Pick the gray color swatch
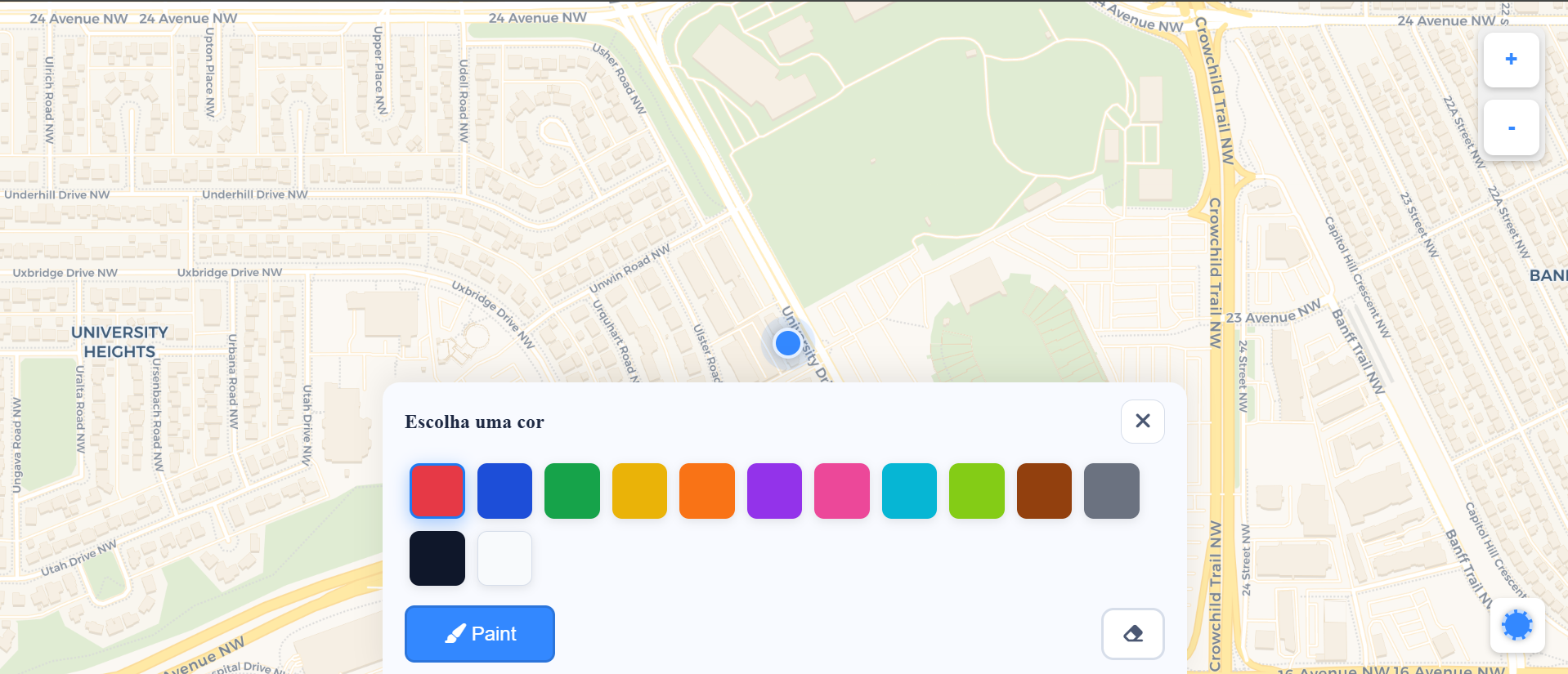 point(1112,491)
